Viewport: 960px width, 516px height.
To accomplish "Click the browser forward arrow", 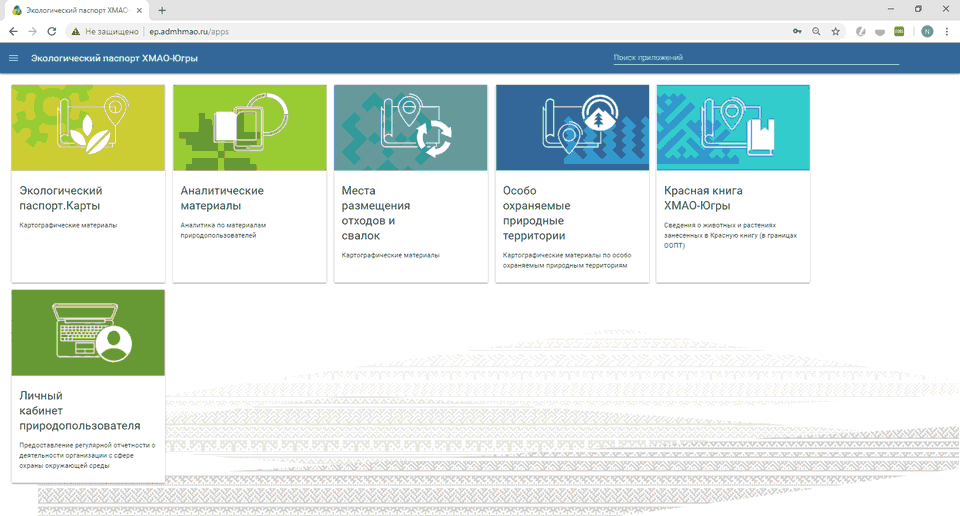I will click(x=32, y=31).
